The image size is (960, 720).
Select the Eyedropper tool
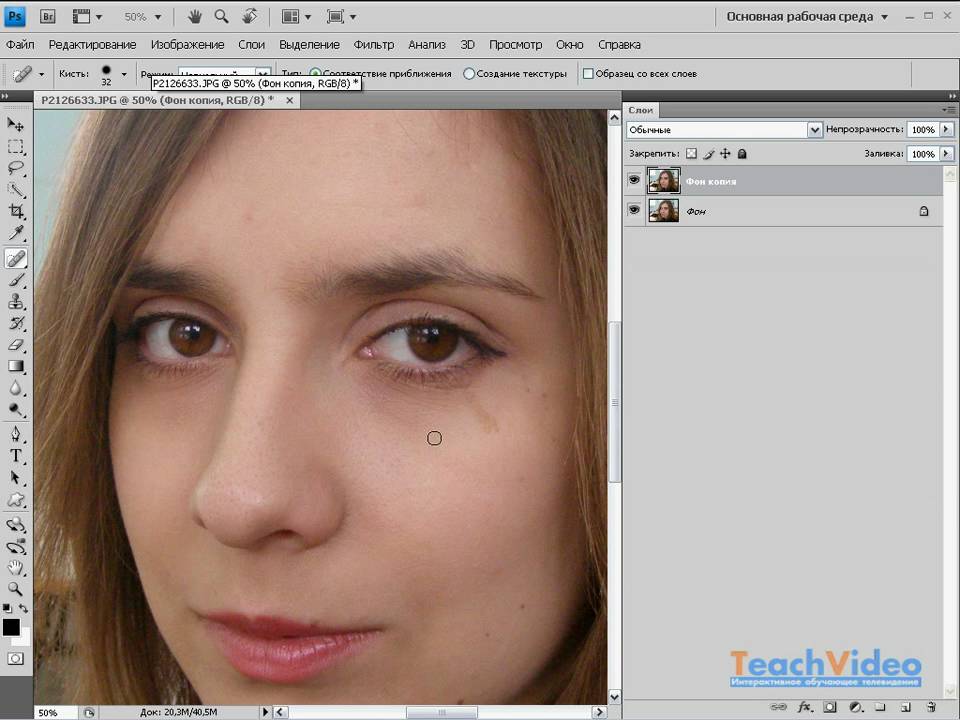(x=15, y=233)
